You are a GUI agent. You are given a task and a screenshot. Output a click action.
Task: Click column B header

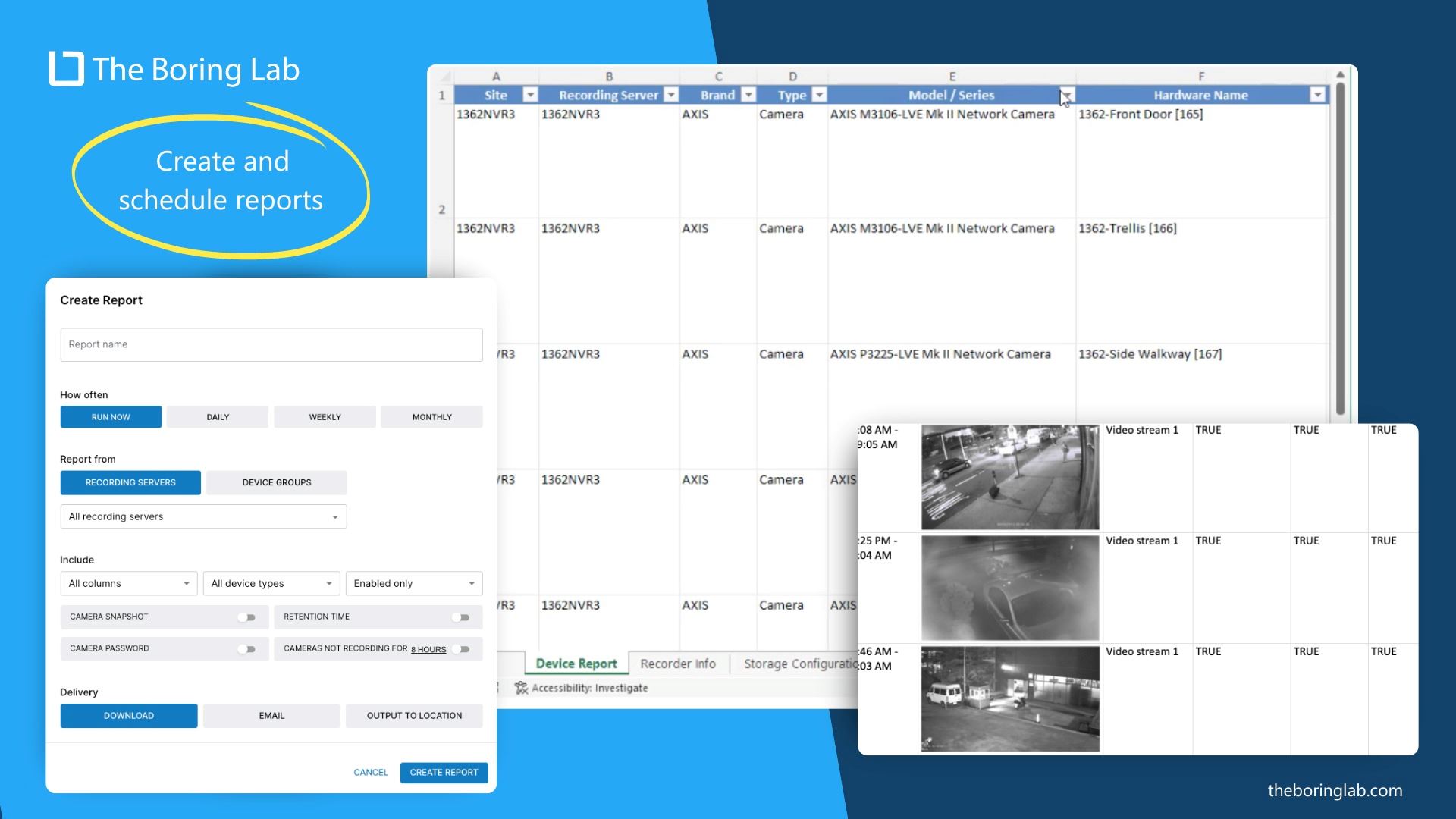pyautogui.click(x=609, y=76)
